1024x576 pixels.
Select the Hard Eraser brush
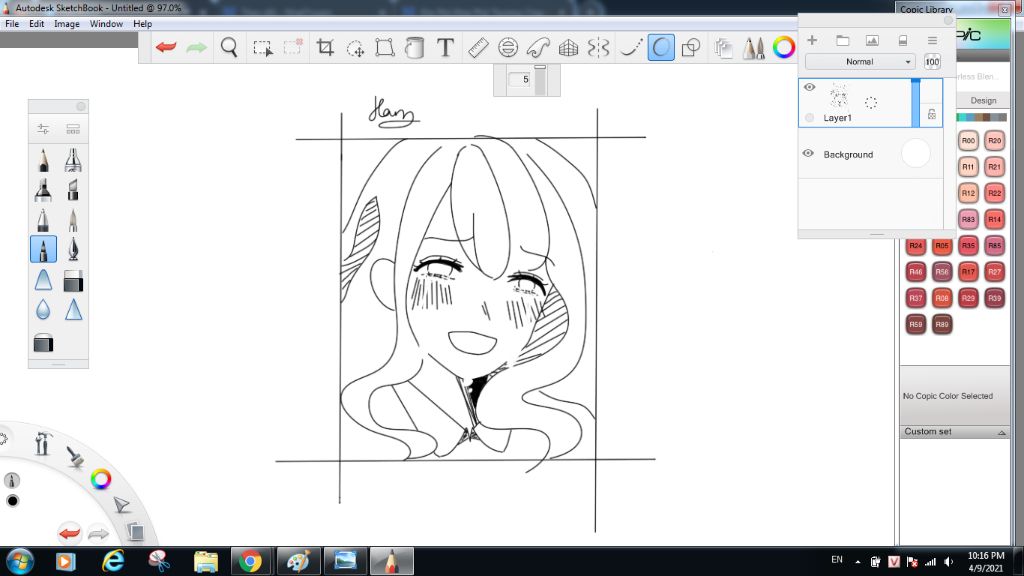click(73, 281)
